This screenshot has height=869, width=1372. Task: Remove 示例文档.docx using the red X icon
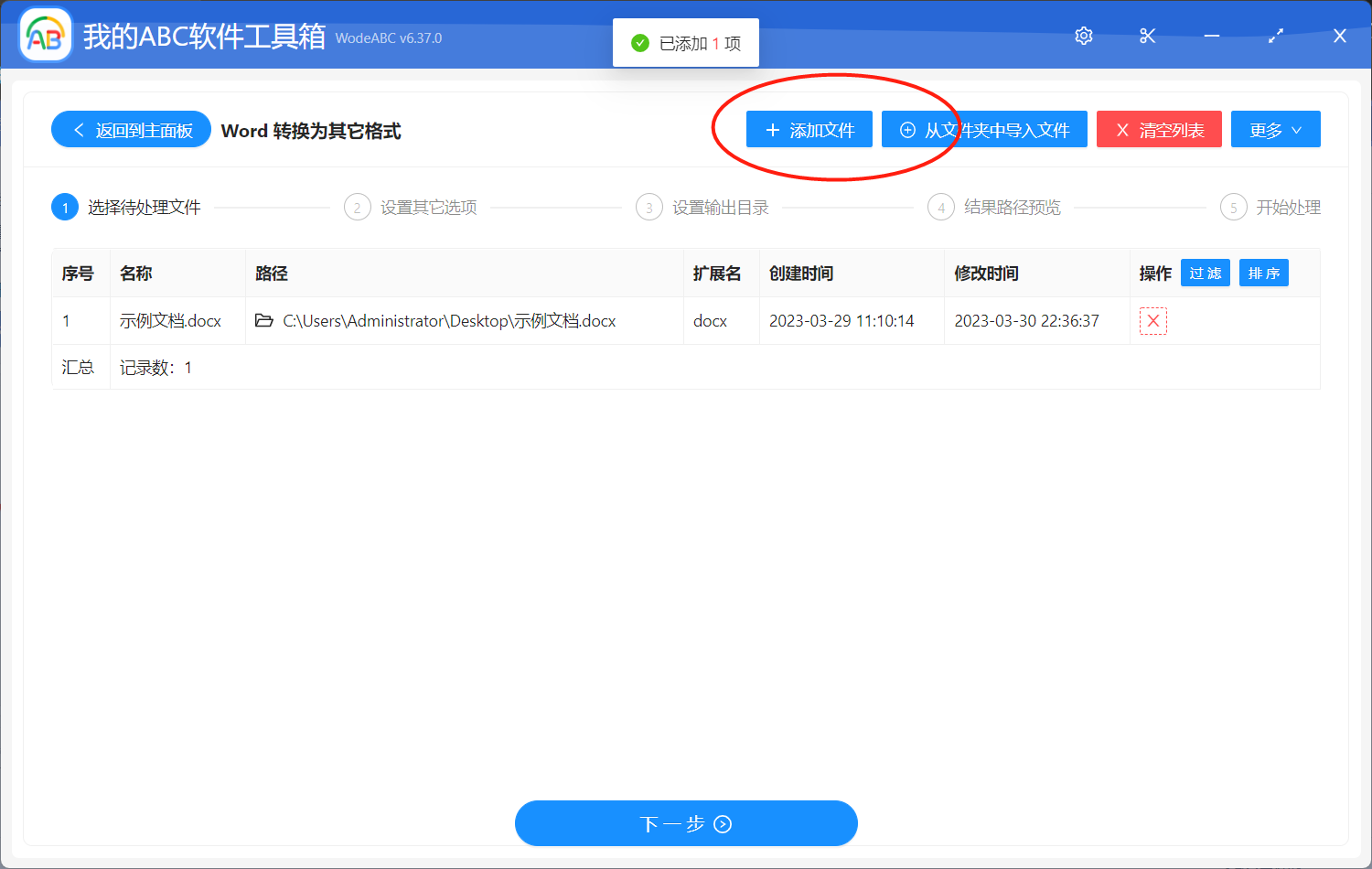point(1152,320)
